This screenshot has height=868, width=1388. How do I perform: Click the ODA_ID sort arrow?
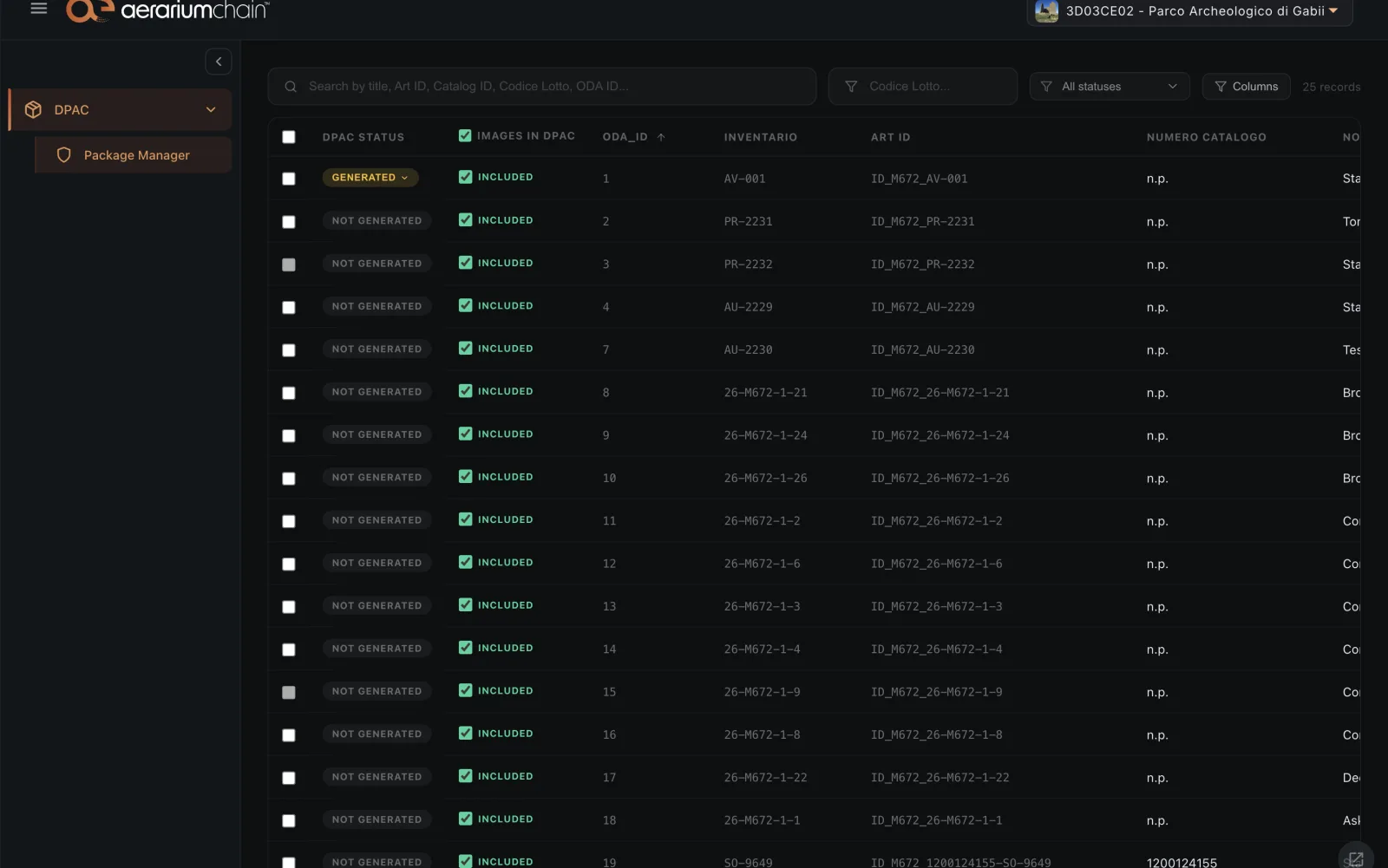[x=661, y=137]
